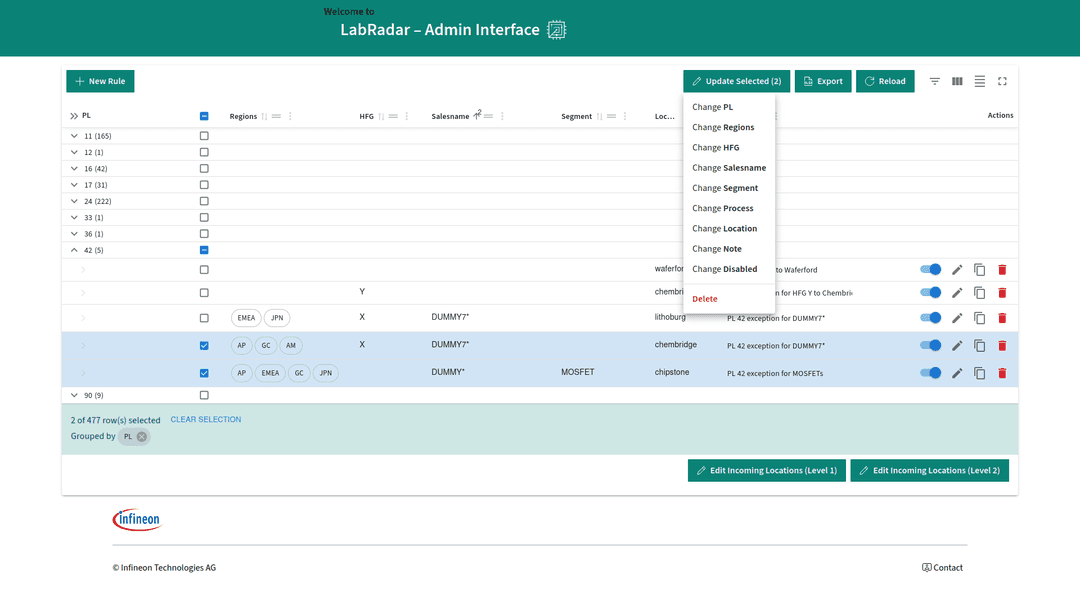
Task: Copy the HFG Y chembridge rule
Action: coord(979,293)
